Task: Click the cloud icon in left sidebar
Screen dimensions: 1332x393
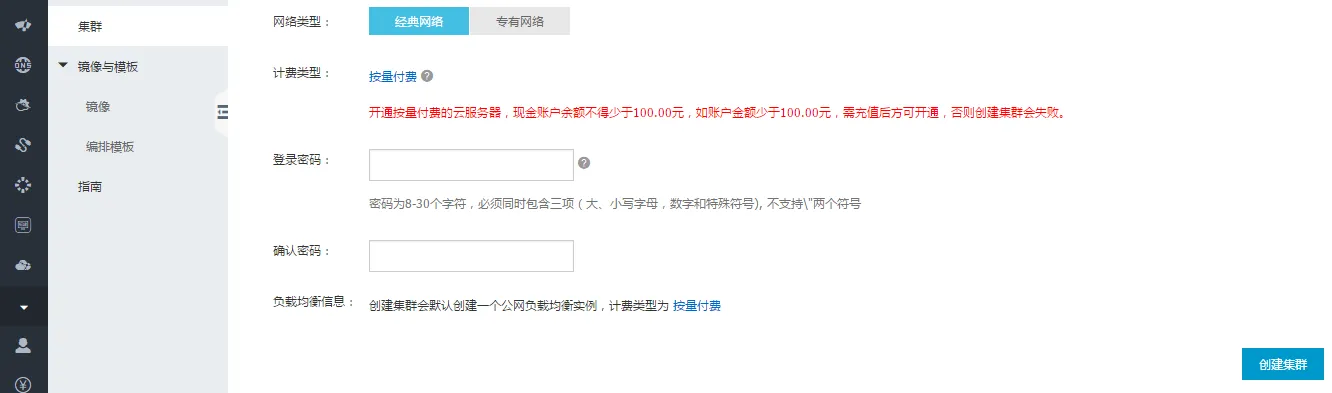Action: (23, 265)
